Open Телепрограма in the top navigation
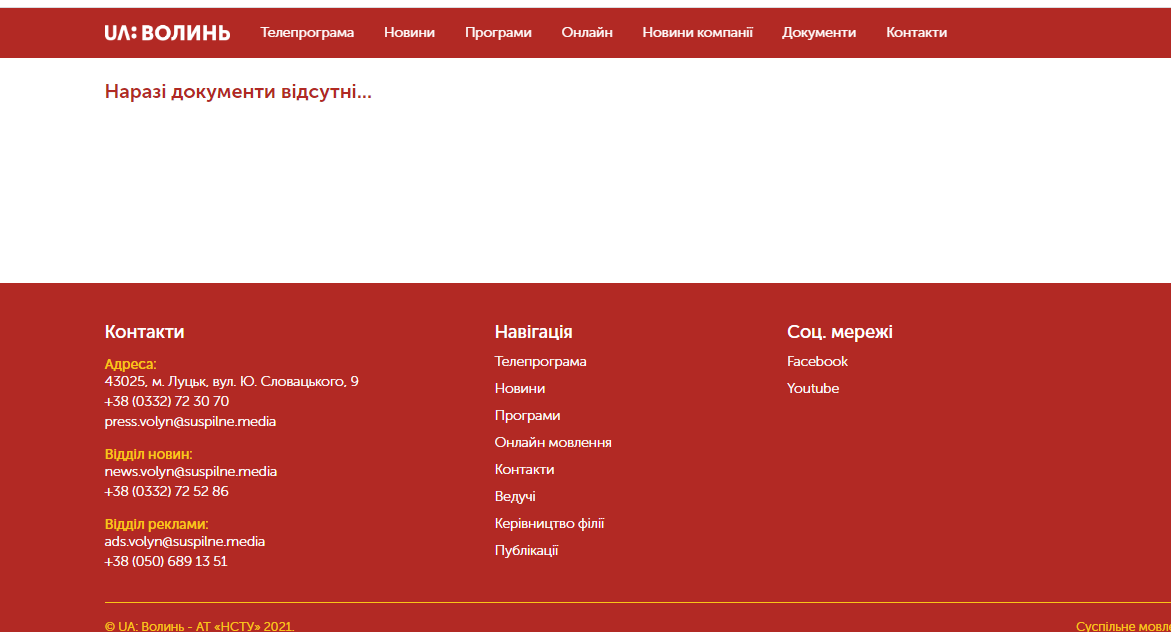1171x632 pixels. [x=307, y=32]
